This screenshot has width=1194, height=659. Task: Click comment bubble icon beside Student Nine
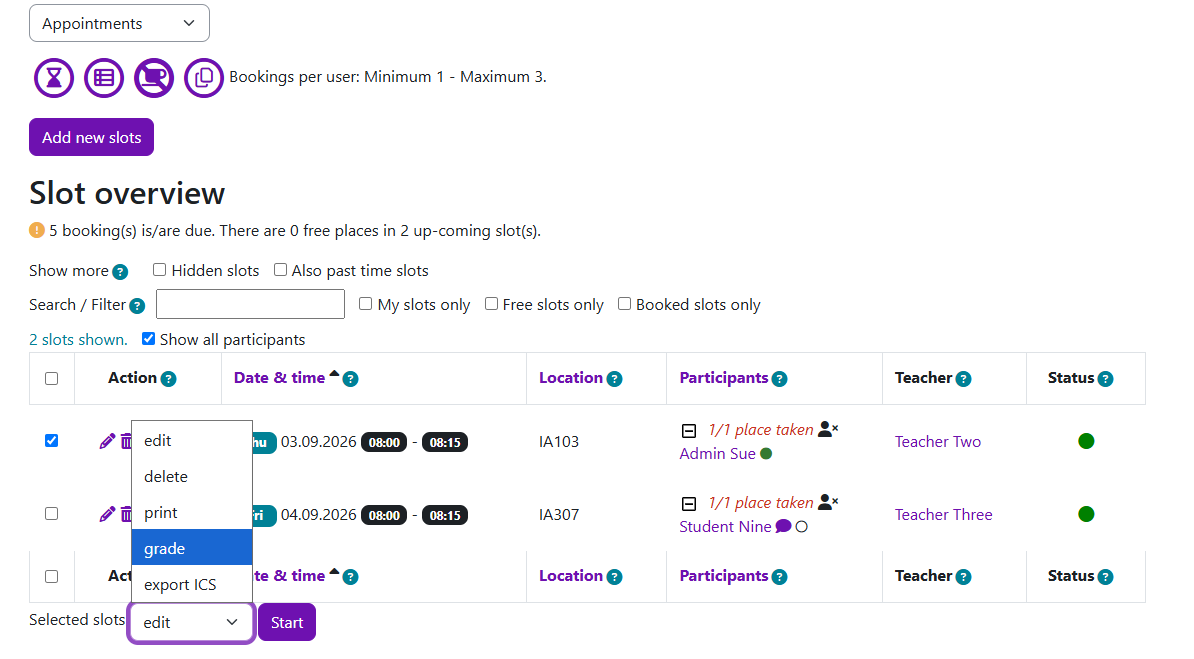pyautogui.click(x=783, y=526)
